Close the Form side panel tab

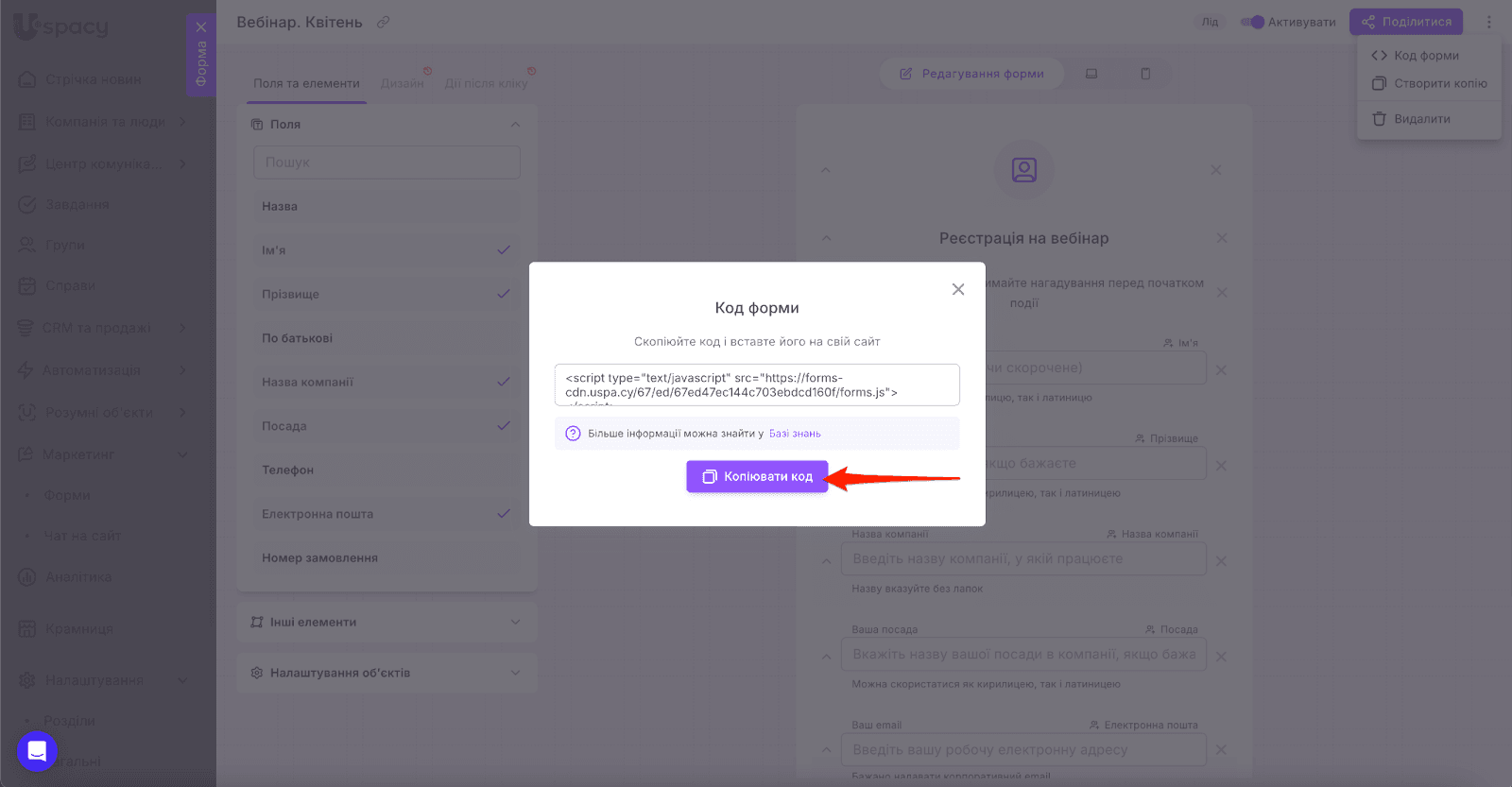click(201, 27)
